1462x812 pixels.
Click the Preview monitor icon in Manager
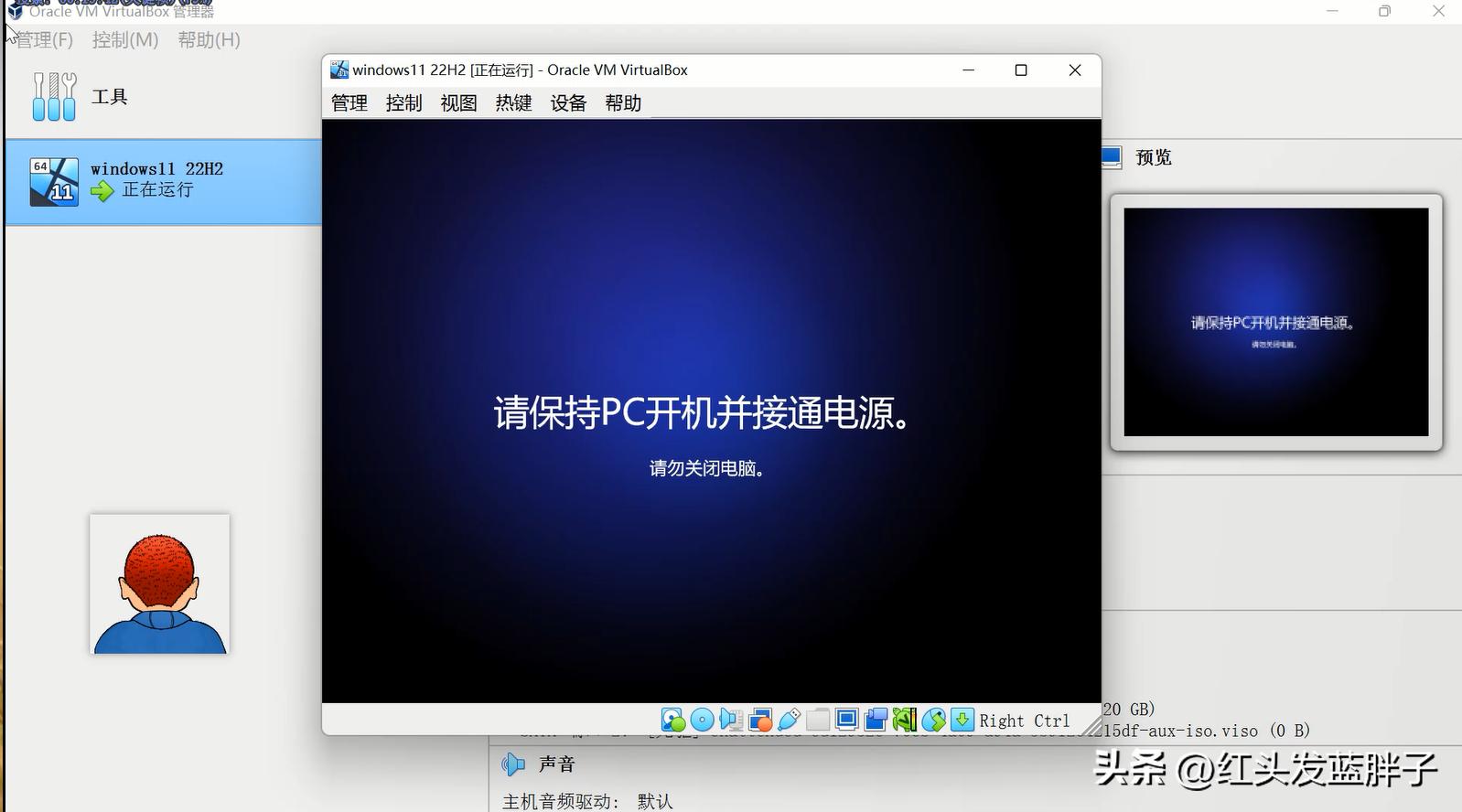pyautogui.click(x=1111, y=157)
